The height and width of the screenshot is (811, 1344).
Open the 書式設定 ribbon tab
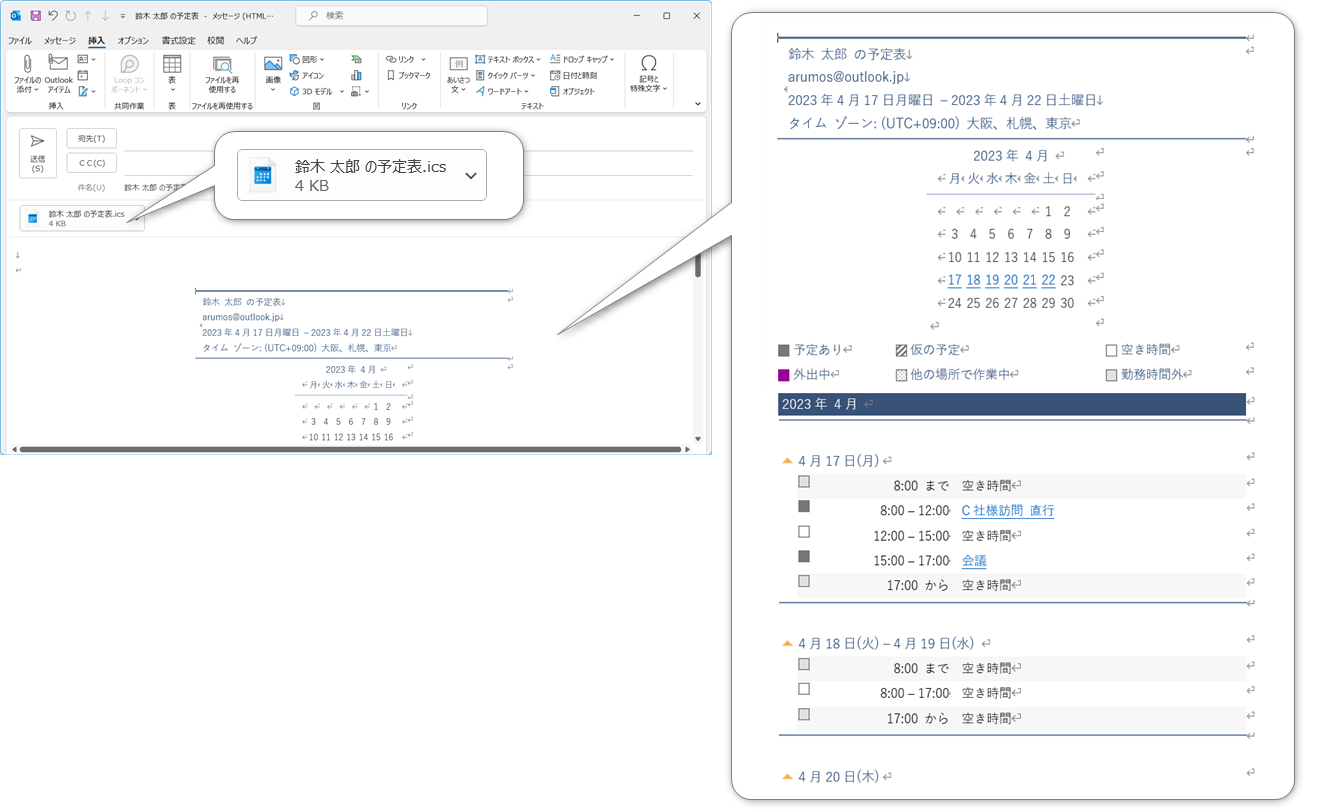click(x=179, y=40)
